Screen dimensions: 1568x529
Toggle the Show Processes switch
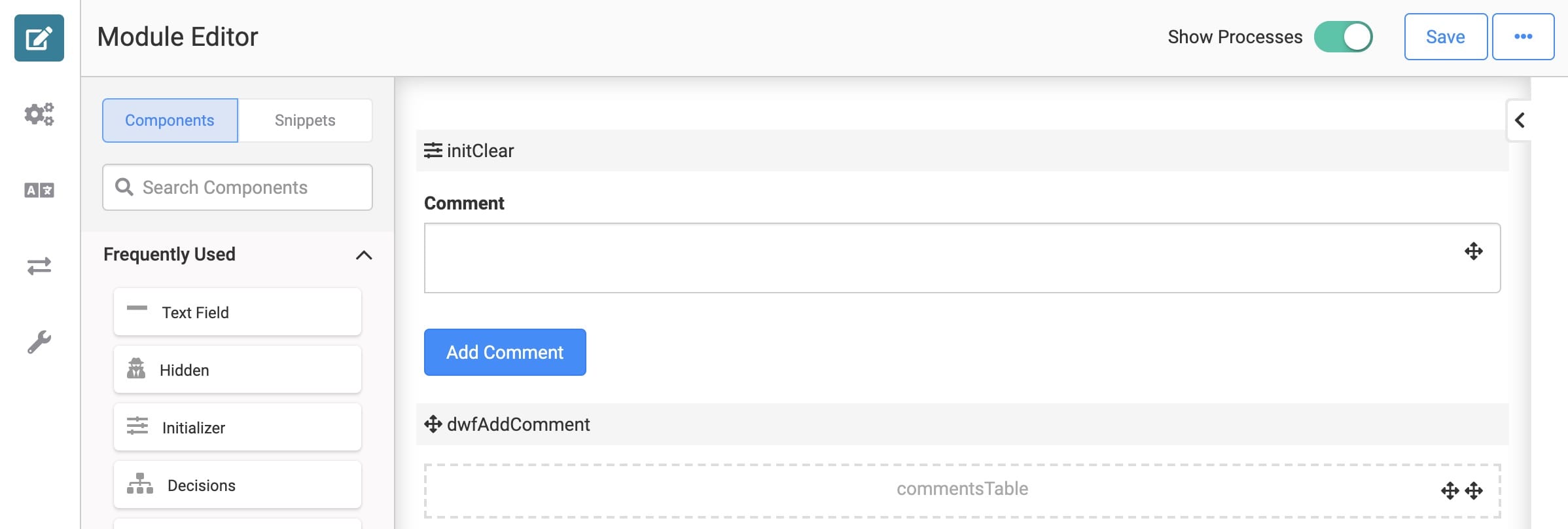coord(1344,37)
